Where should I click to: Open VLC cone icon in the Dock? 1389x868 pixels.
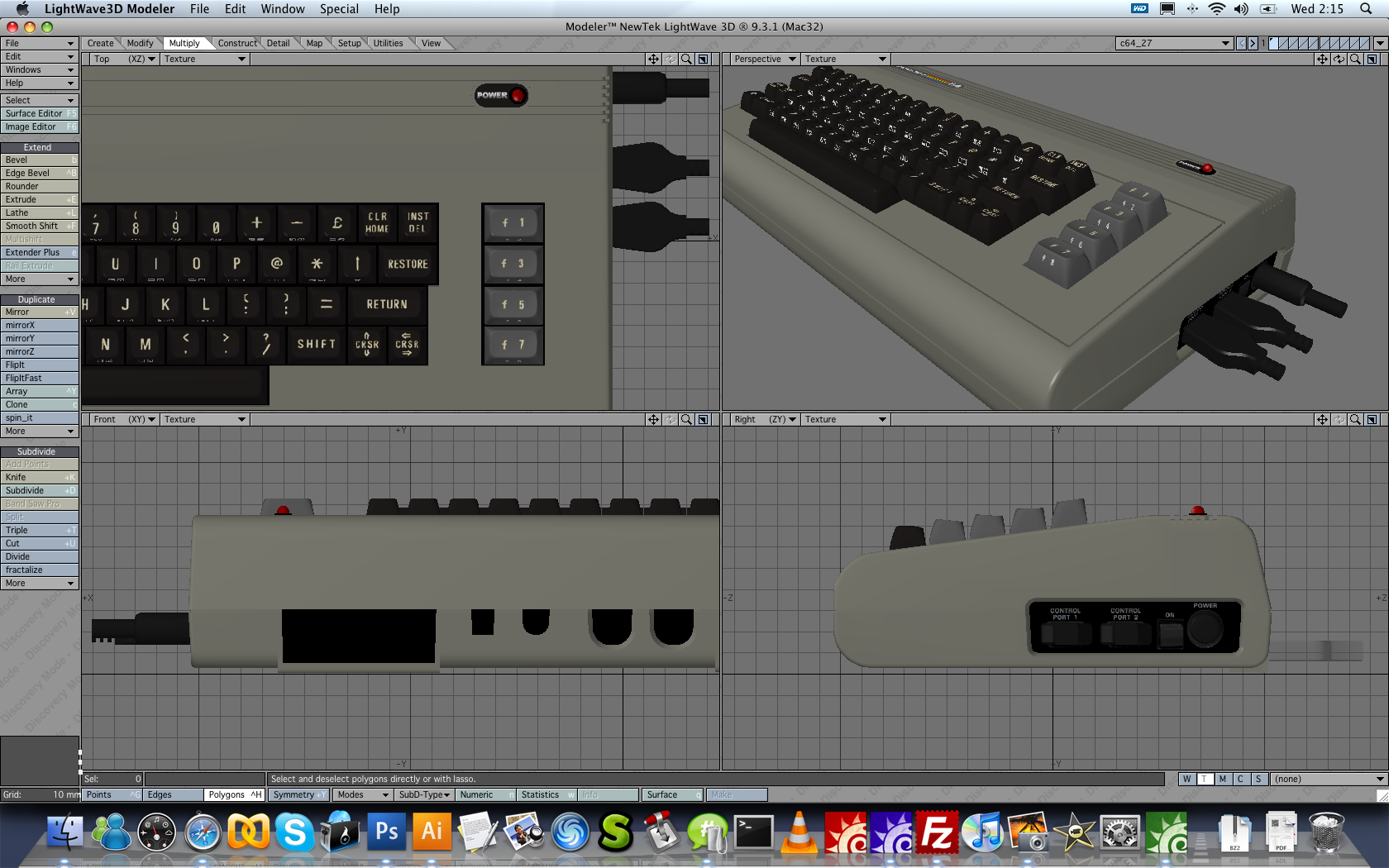[x=799, y=832]
